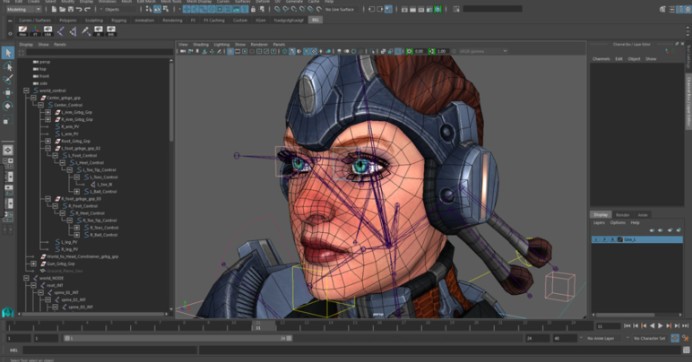Collapse the world_control node in Outliner
692x362 pixels.
click(26, 90)
